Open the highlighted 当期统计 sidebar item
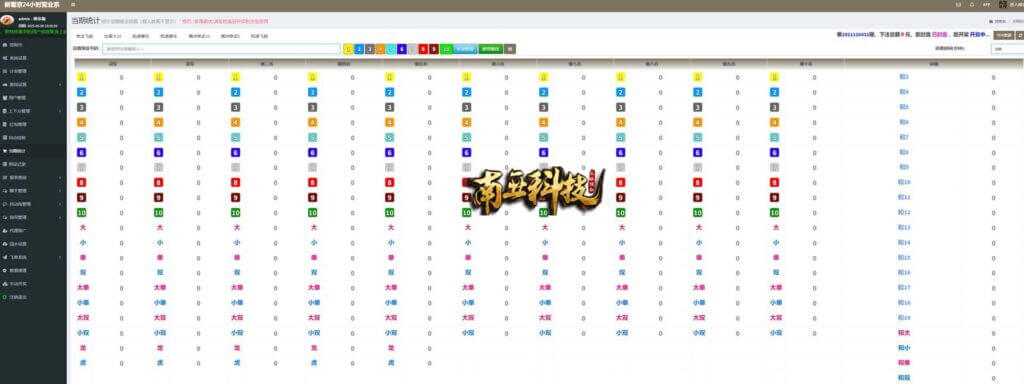The image size is (1024, 384). pos(33,151)
